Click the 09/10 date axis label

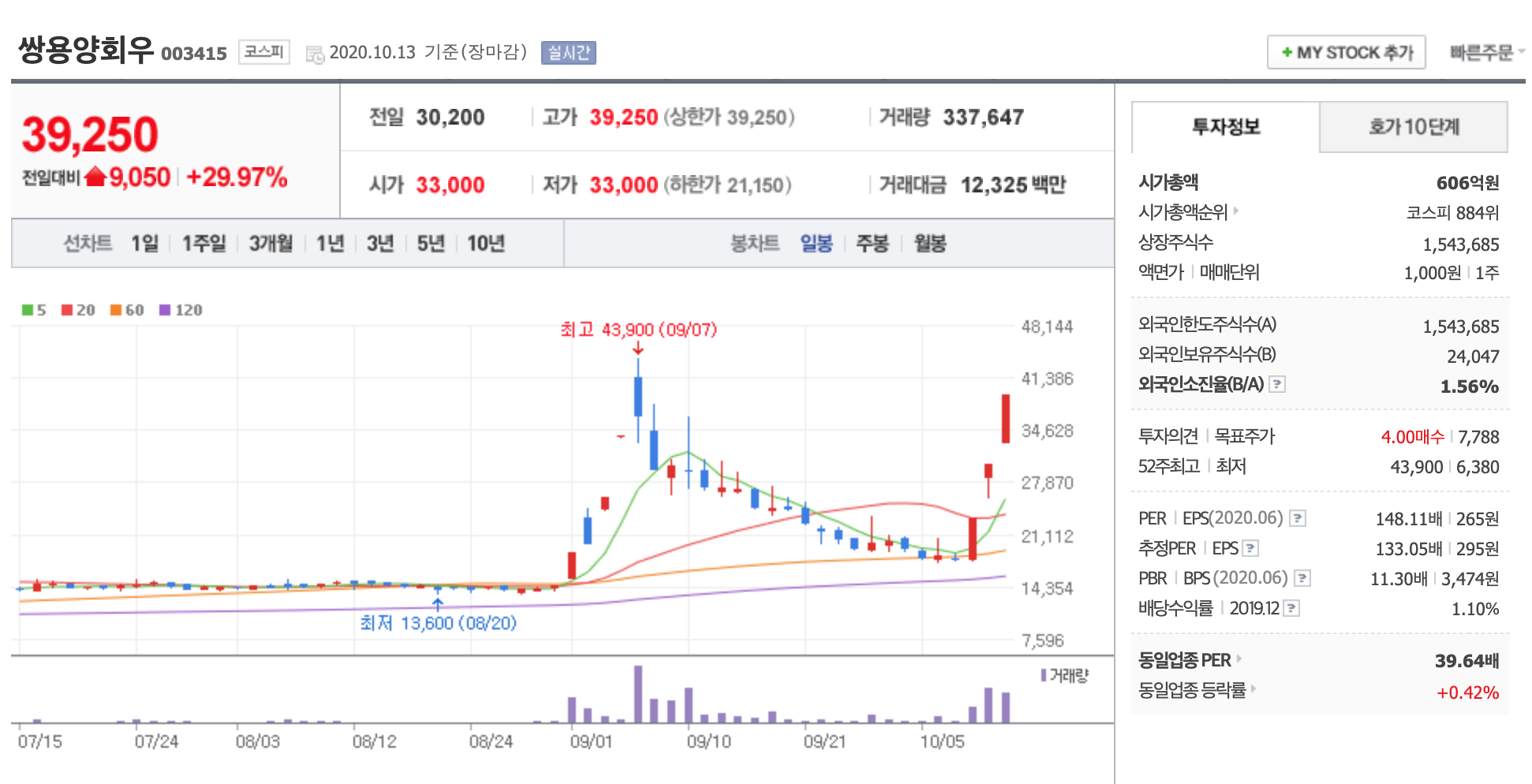pos(708,741)
